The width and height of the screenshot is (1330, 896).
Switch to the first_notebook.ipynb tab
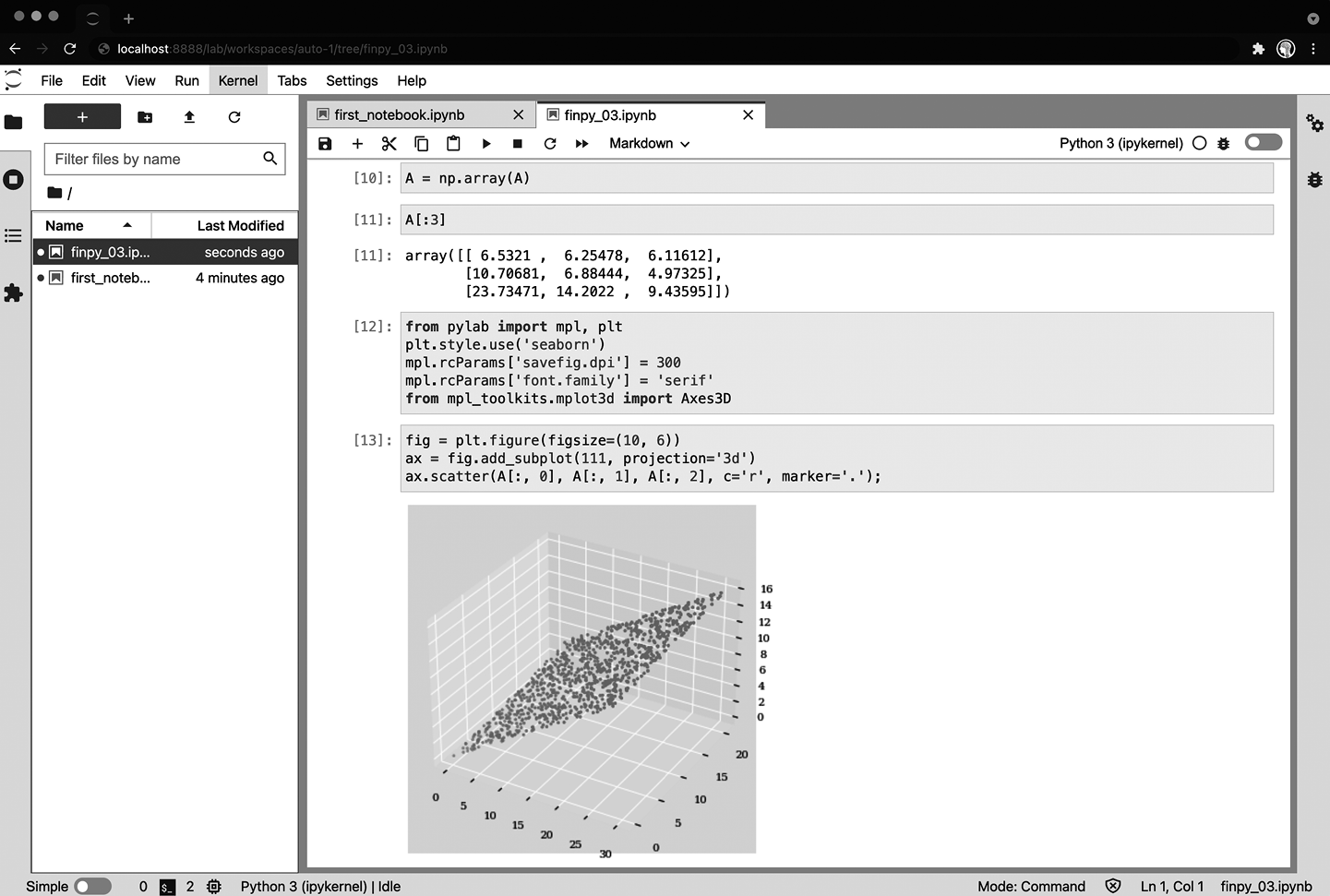pos(400,115)
